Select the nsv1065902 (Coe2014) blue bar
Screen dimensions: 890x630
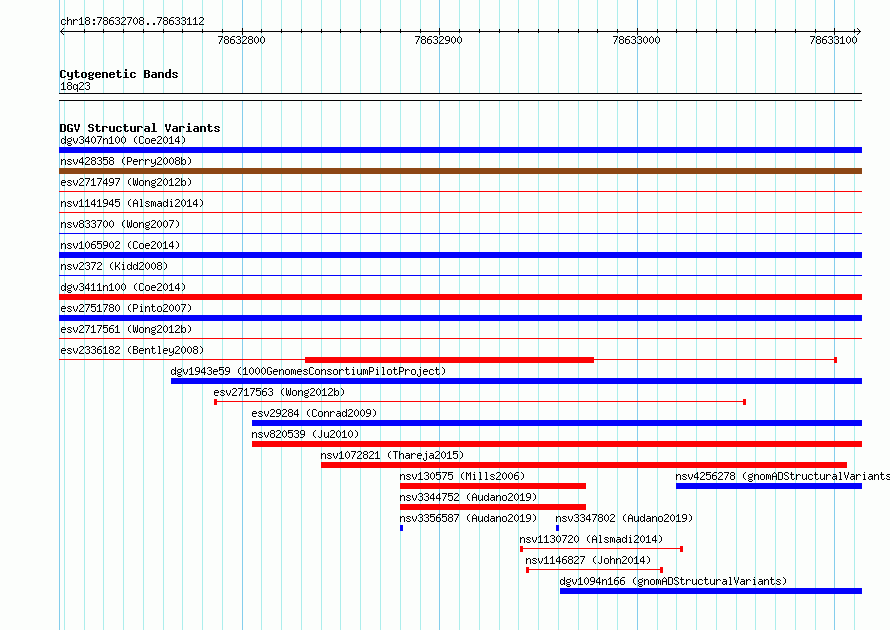point(460,255)
